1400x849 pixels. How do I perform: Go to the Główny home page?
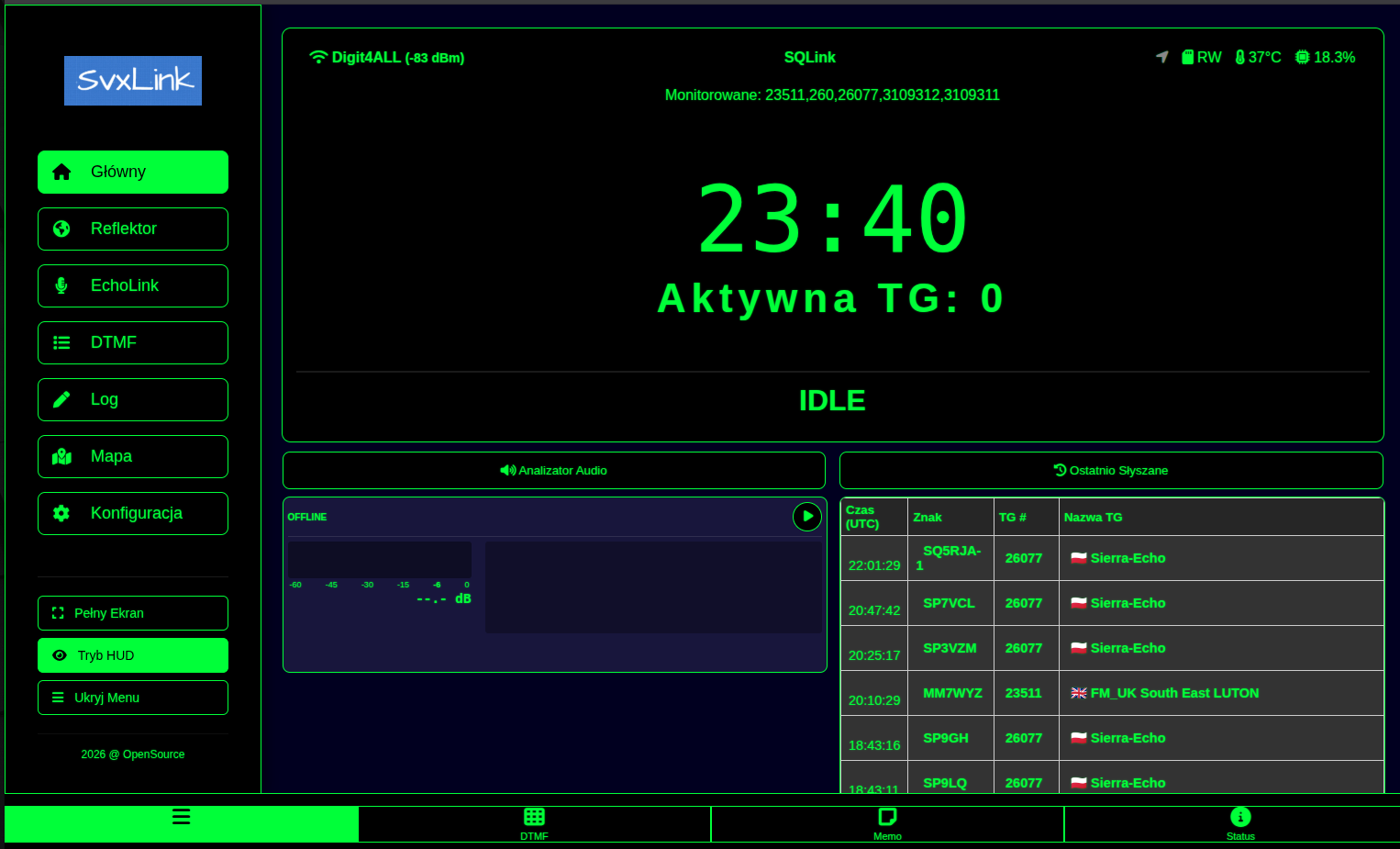coord(133,172)
